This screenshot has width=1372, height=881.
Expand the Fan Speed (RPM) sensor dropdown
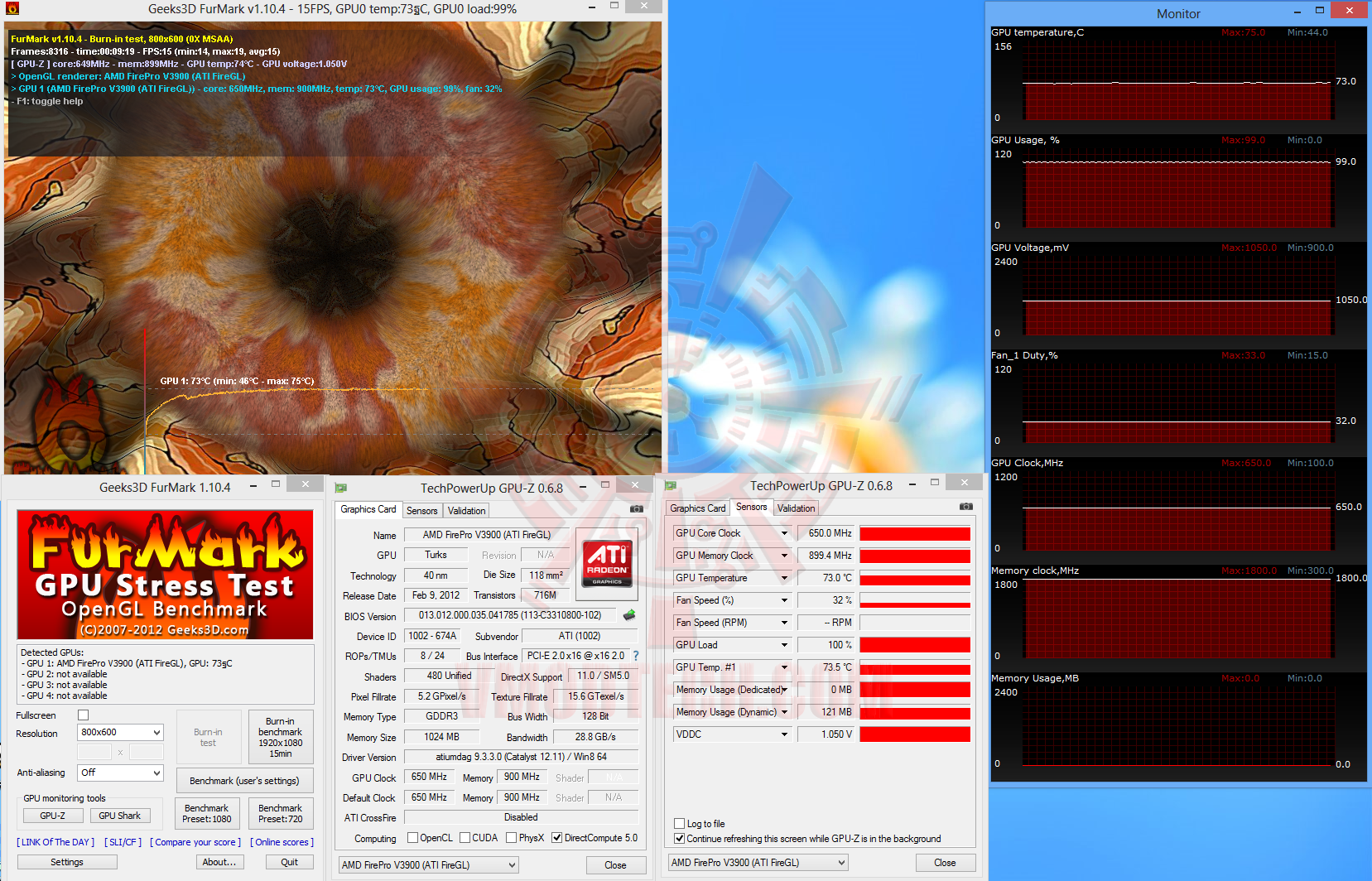pos(784,623)
